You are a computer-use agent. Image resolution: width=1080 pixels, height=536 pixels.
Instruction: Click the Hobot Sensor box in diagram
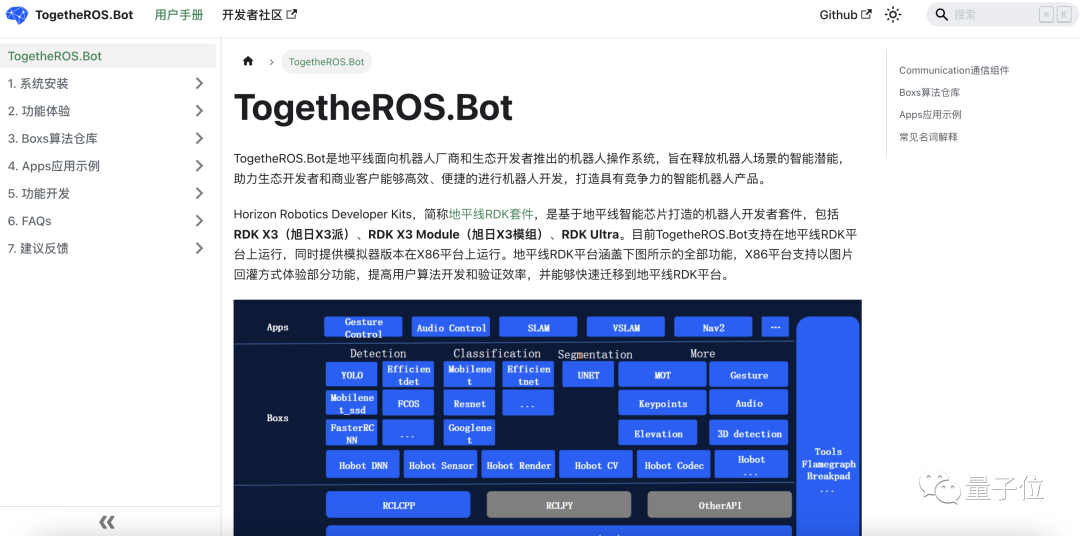click(441, 465)
